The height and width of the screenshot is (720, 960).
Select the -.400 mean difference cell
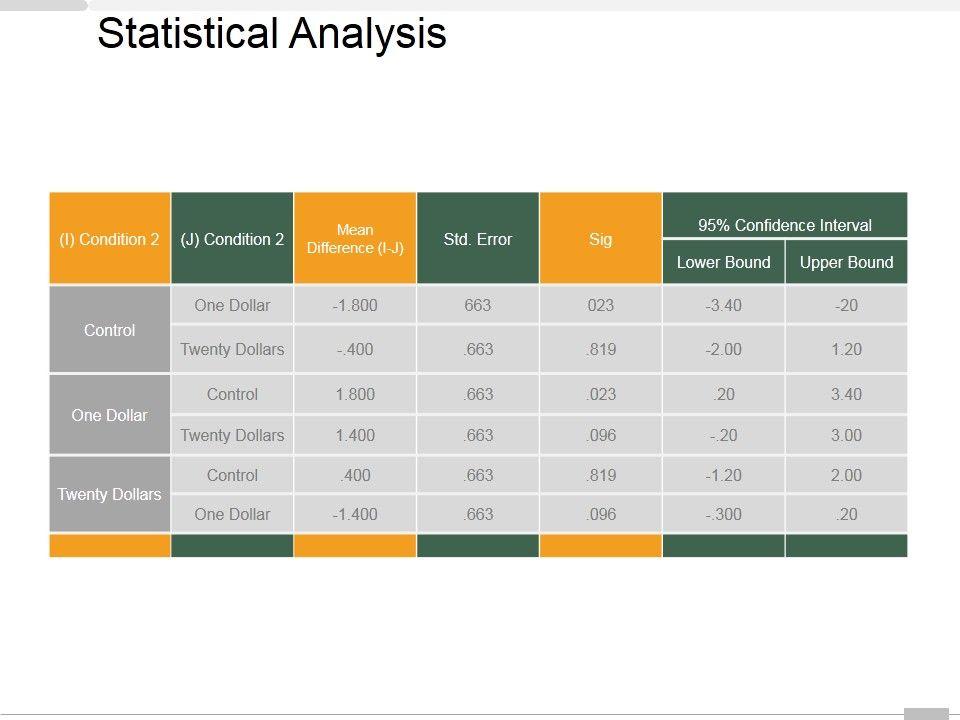(x=355, y=349)
